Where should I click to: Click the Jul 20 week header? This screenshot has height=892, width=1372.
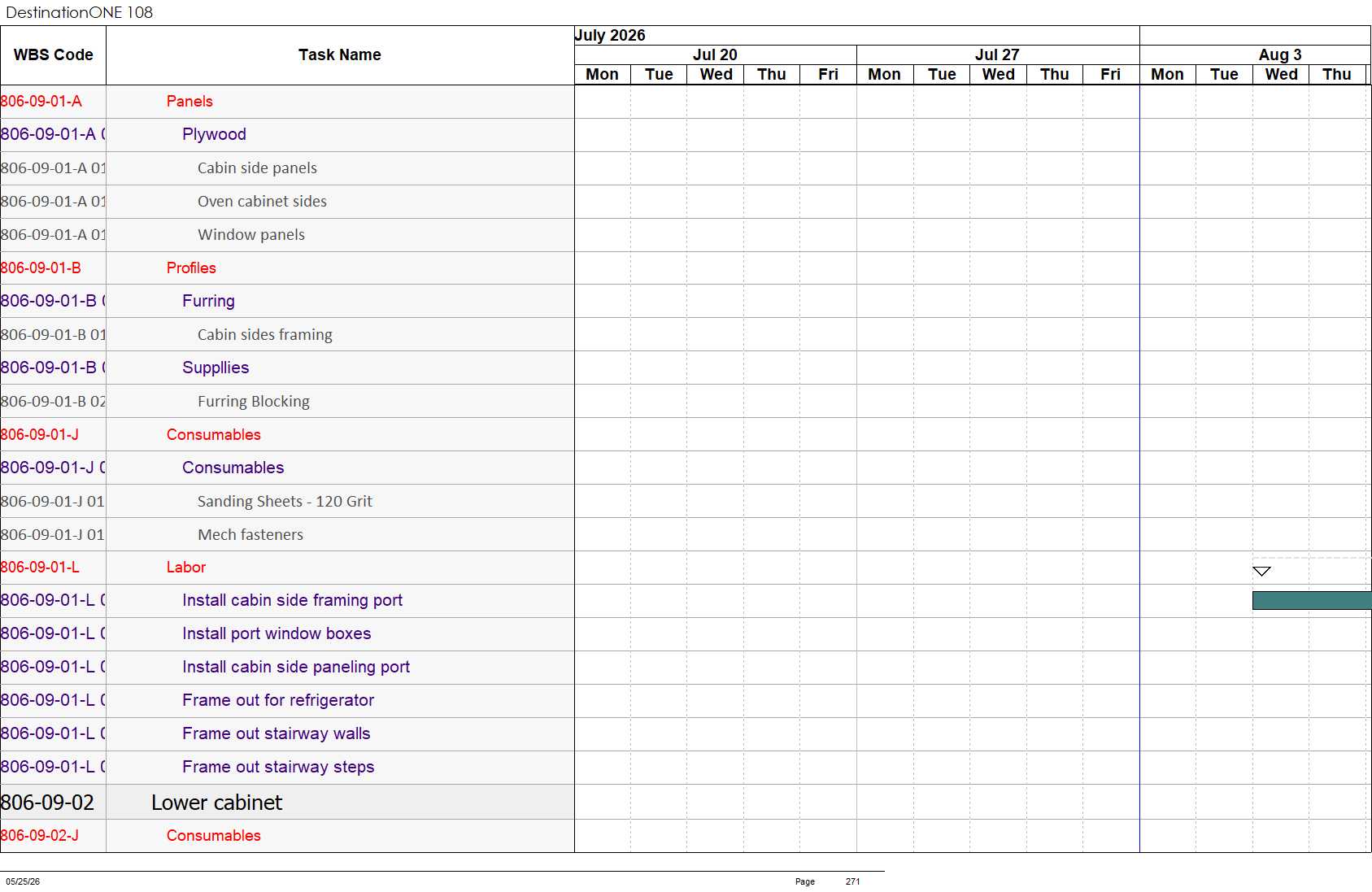tap(715, 54)
